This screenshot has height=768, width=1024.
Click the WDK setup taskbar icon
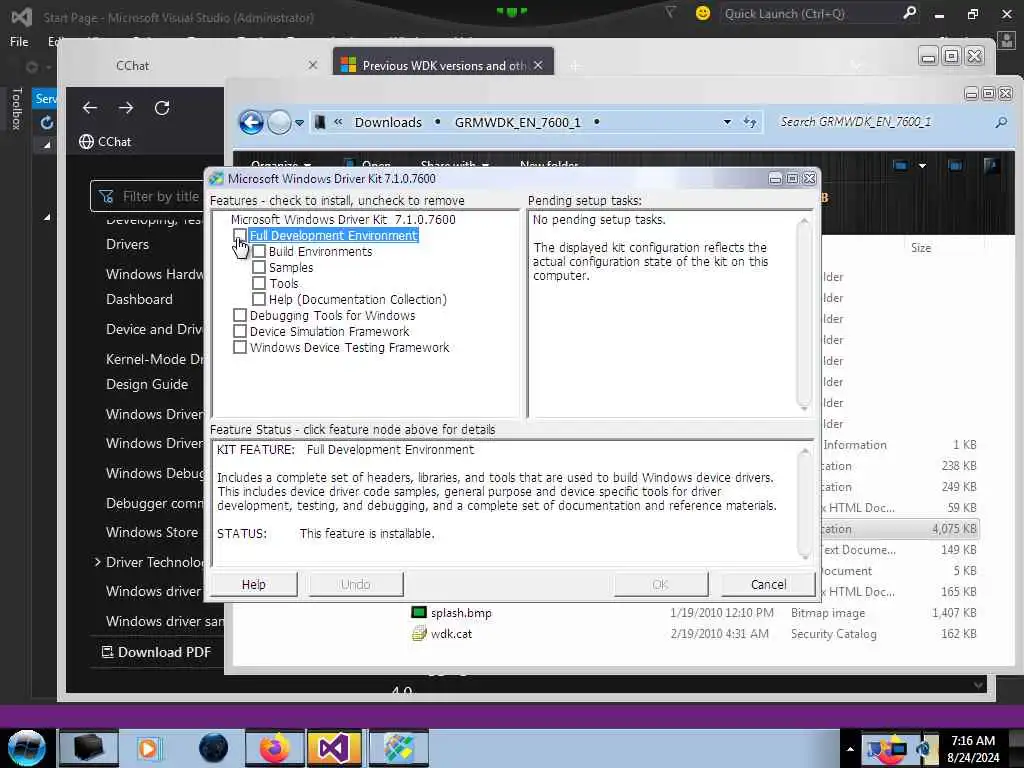pos(398,748)
